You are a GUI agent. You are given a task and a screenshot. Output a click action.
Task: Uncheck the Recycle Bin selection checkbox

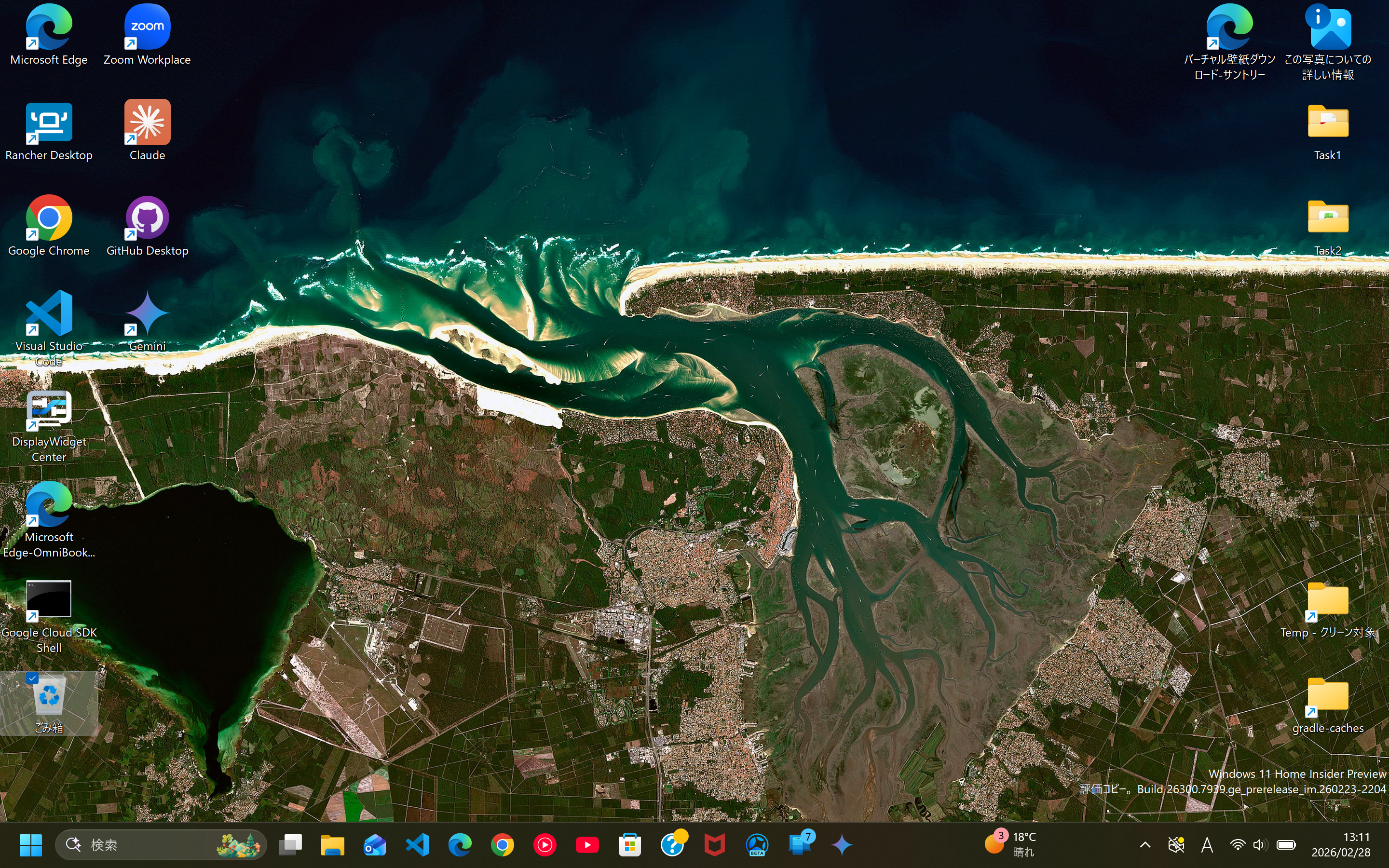32,678
